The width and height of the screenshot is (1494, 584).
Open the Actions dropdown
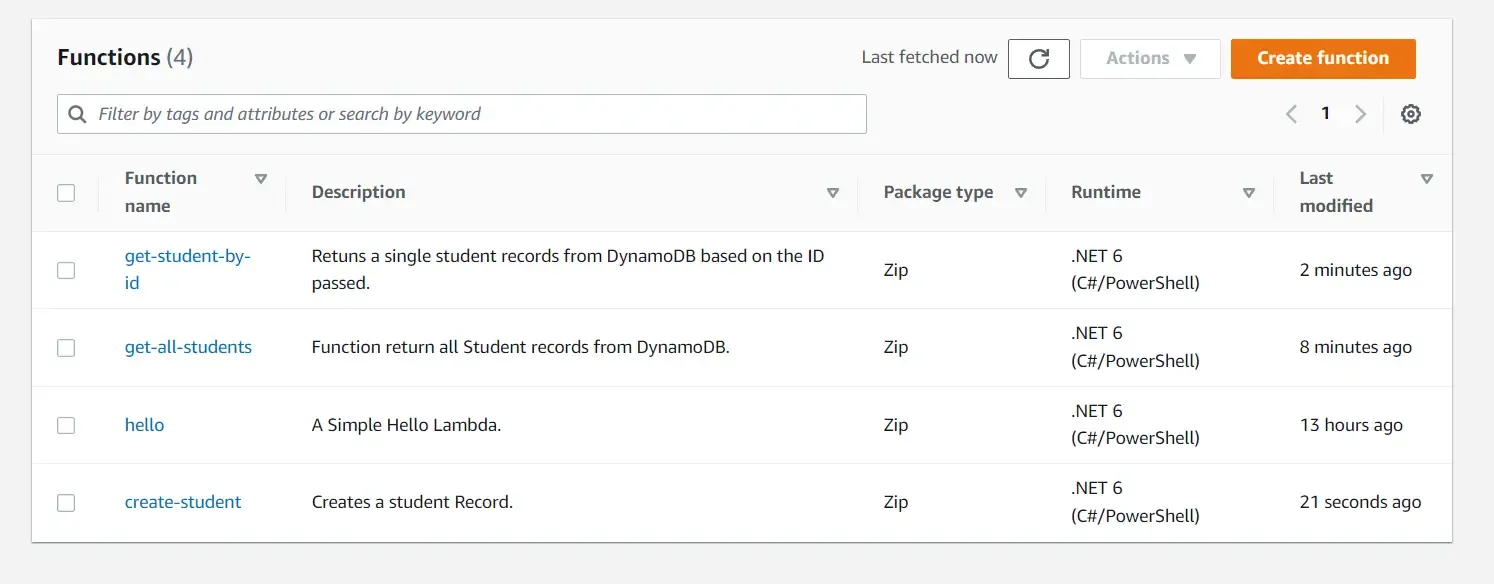[x=1149, y=58]
